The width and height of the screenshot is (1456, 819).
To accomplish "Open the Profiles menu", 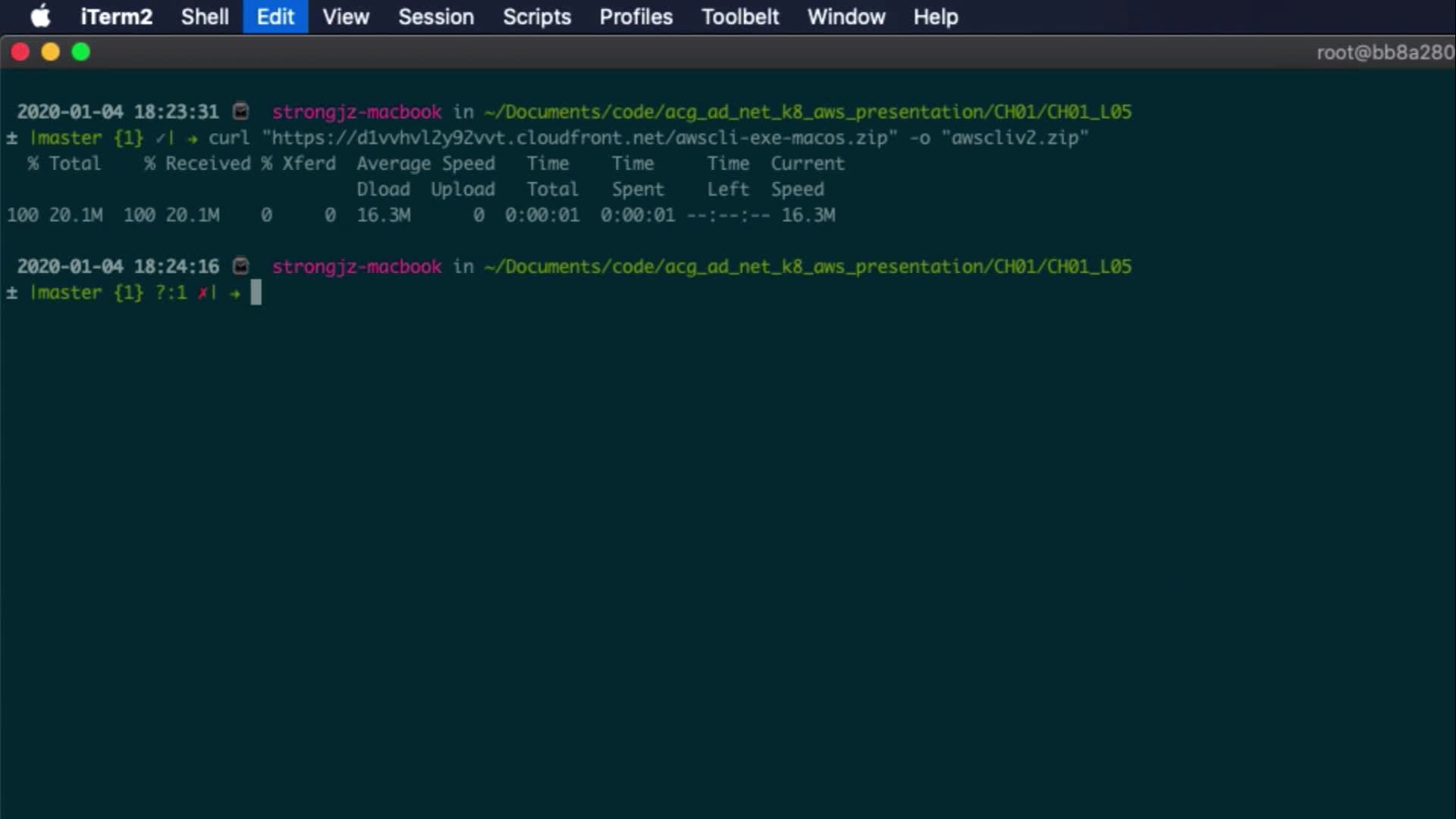I will pos(635,17).
